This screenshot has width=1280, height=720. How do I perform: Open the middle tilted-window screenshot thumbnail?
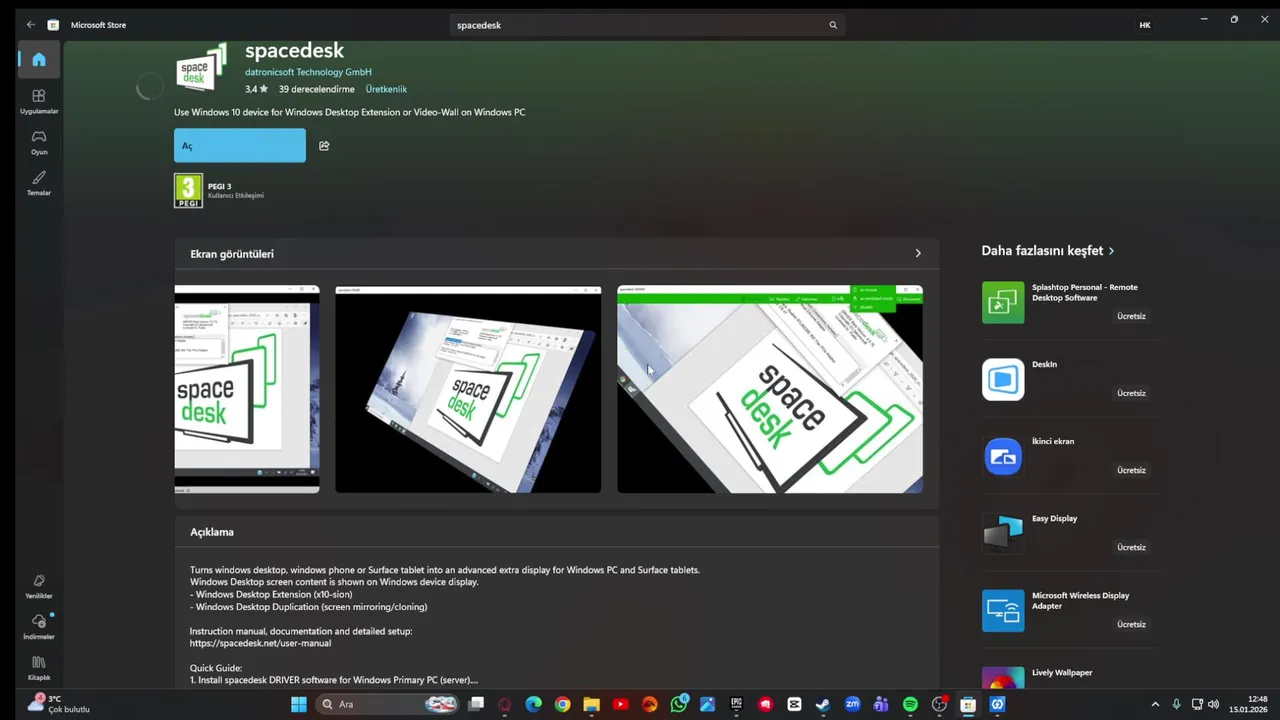point(468,389)
